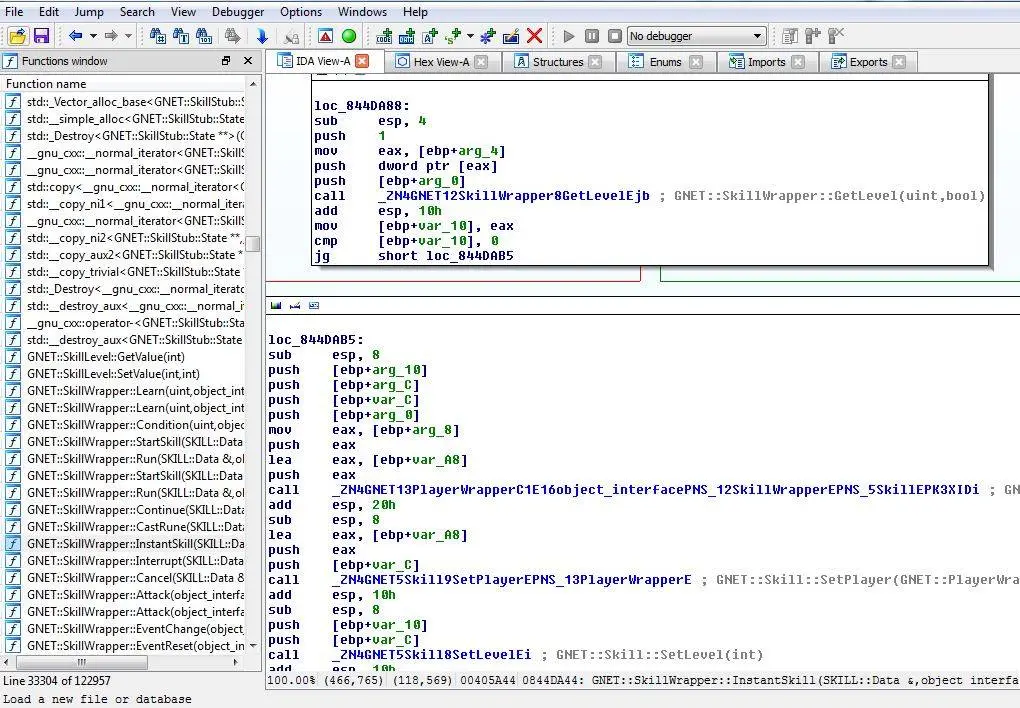Open the Debugger menu
The width and height of the screenshot is (1020, 708).
tap(238, 12)
